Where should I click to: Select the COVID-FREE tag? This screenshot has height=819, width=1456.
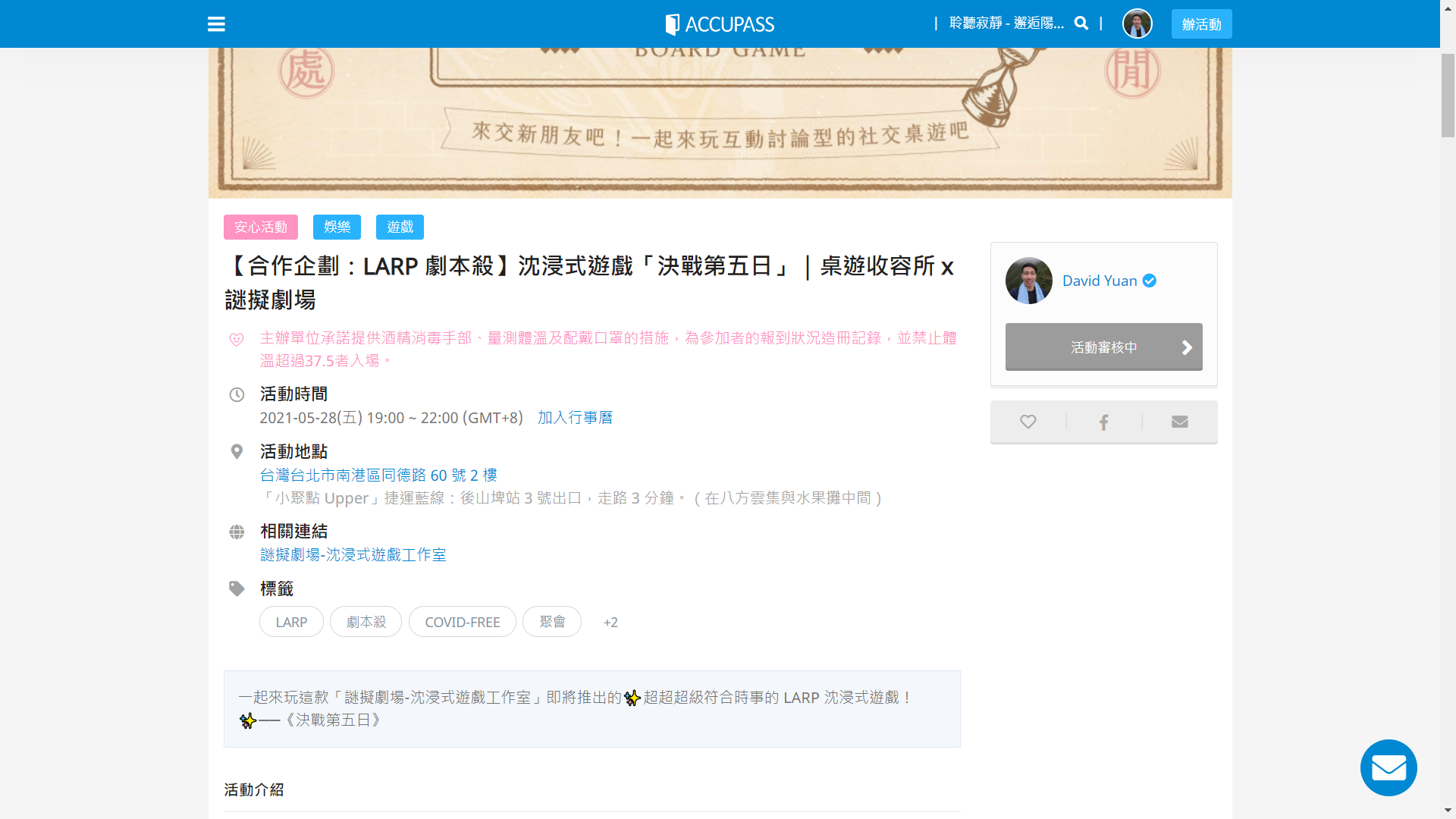tap(462, 623)
